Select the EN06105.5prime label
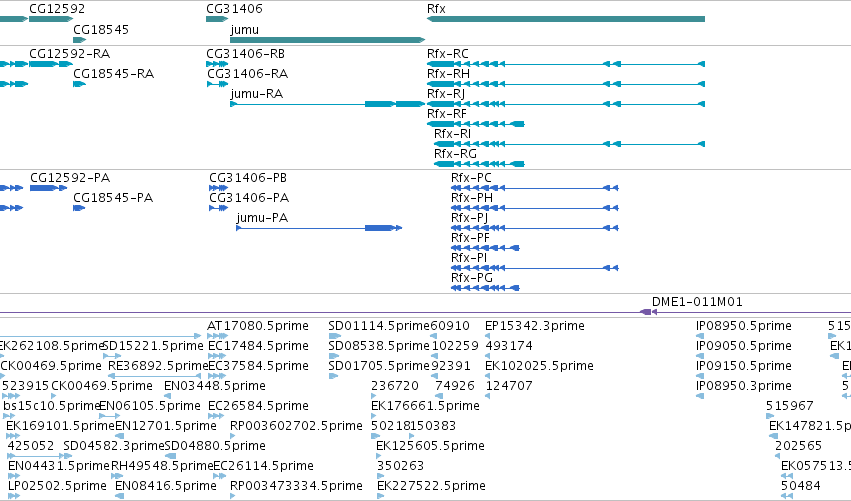Image resolution: width=851 pixels, height=501 pixels. 150,406
